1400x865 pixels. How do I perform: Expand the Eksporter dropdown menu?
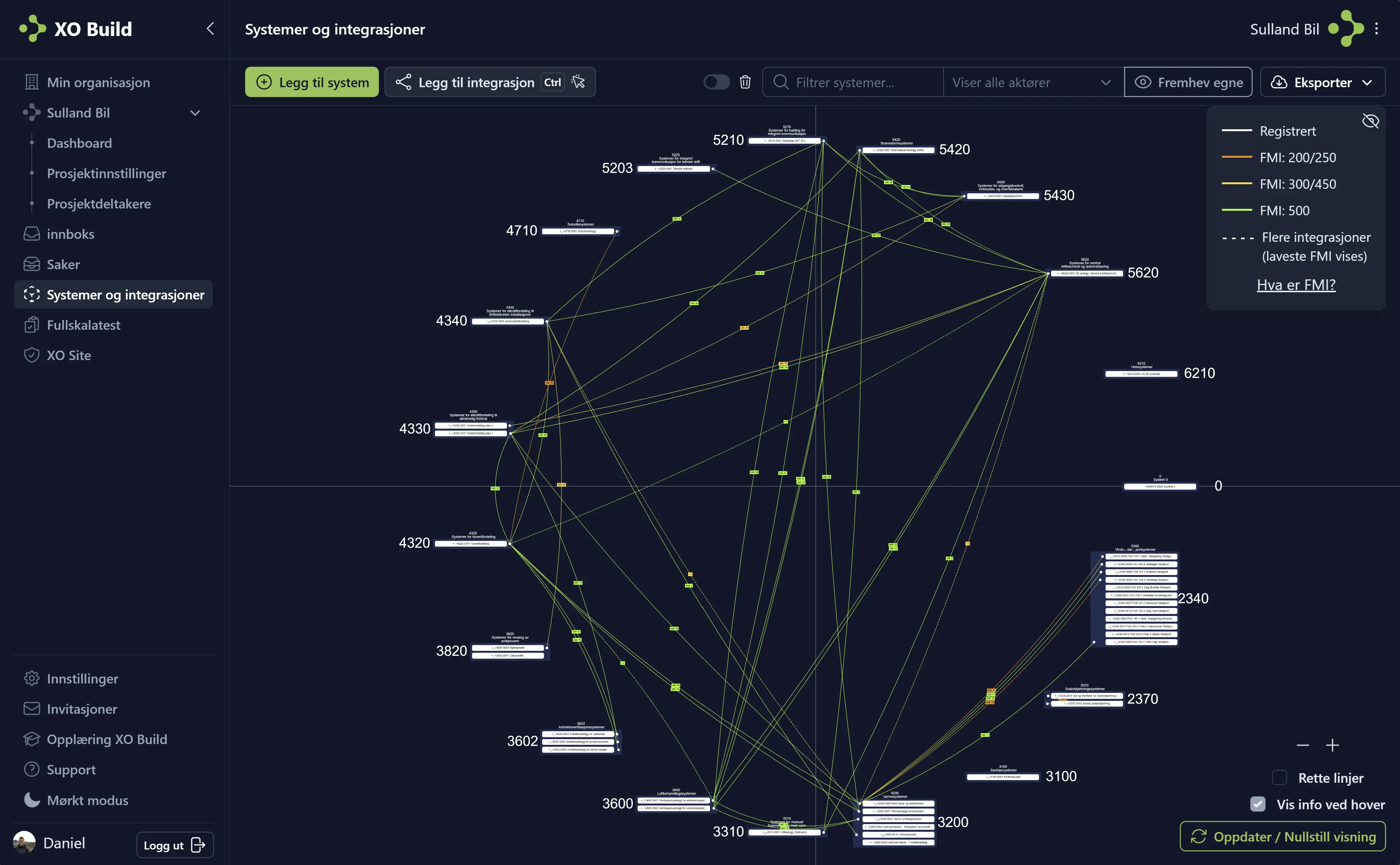pyautogui.click(x=1322, y=82)
